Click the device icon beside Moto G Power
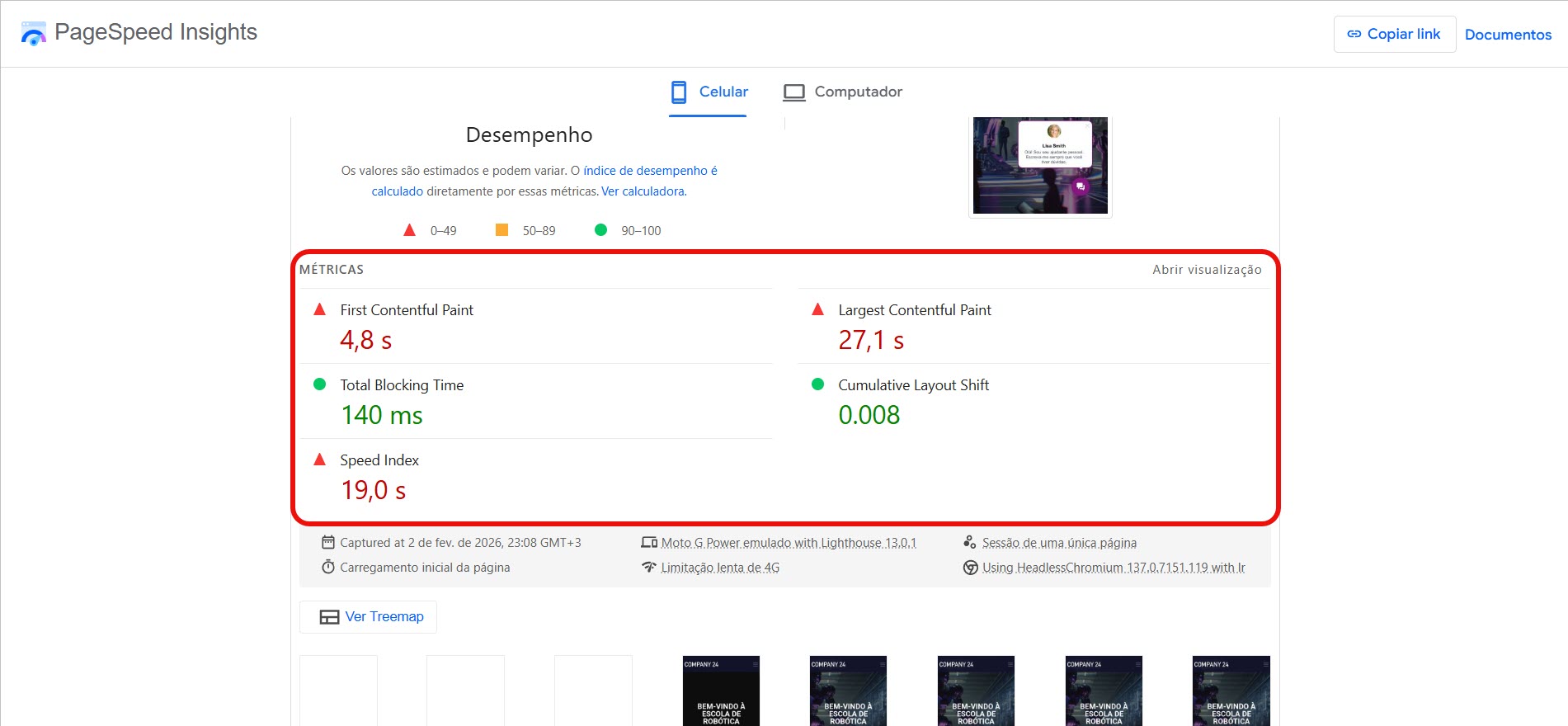 coord(649,542)
